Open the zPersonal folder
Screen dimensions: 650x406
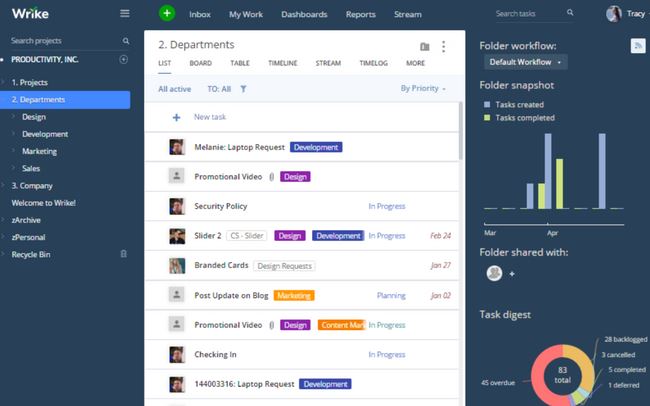click(x=28, y=237)
